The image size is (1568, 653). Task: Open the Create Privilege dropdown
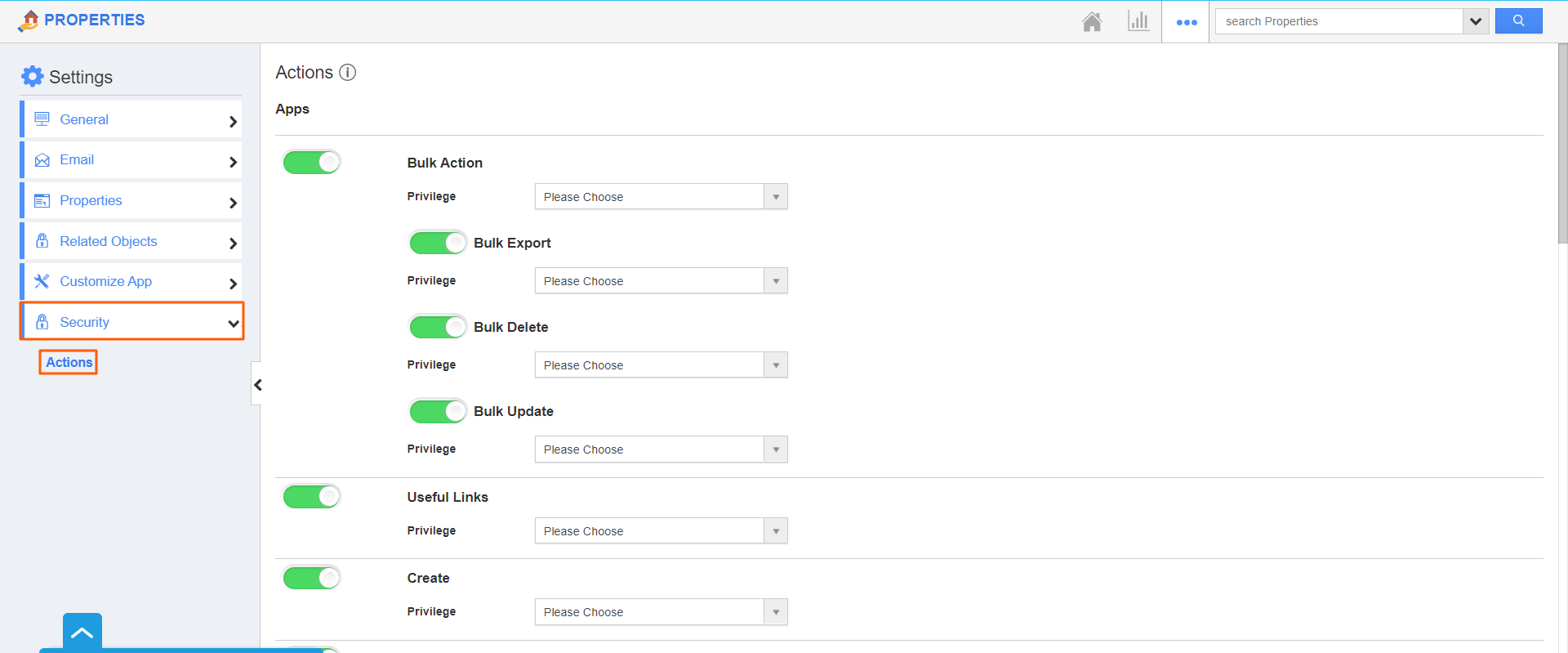tap(661, 612)
